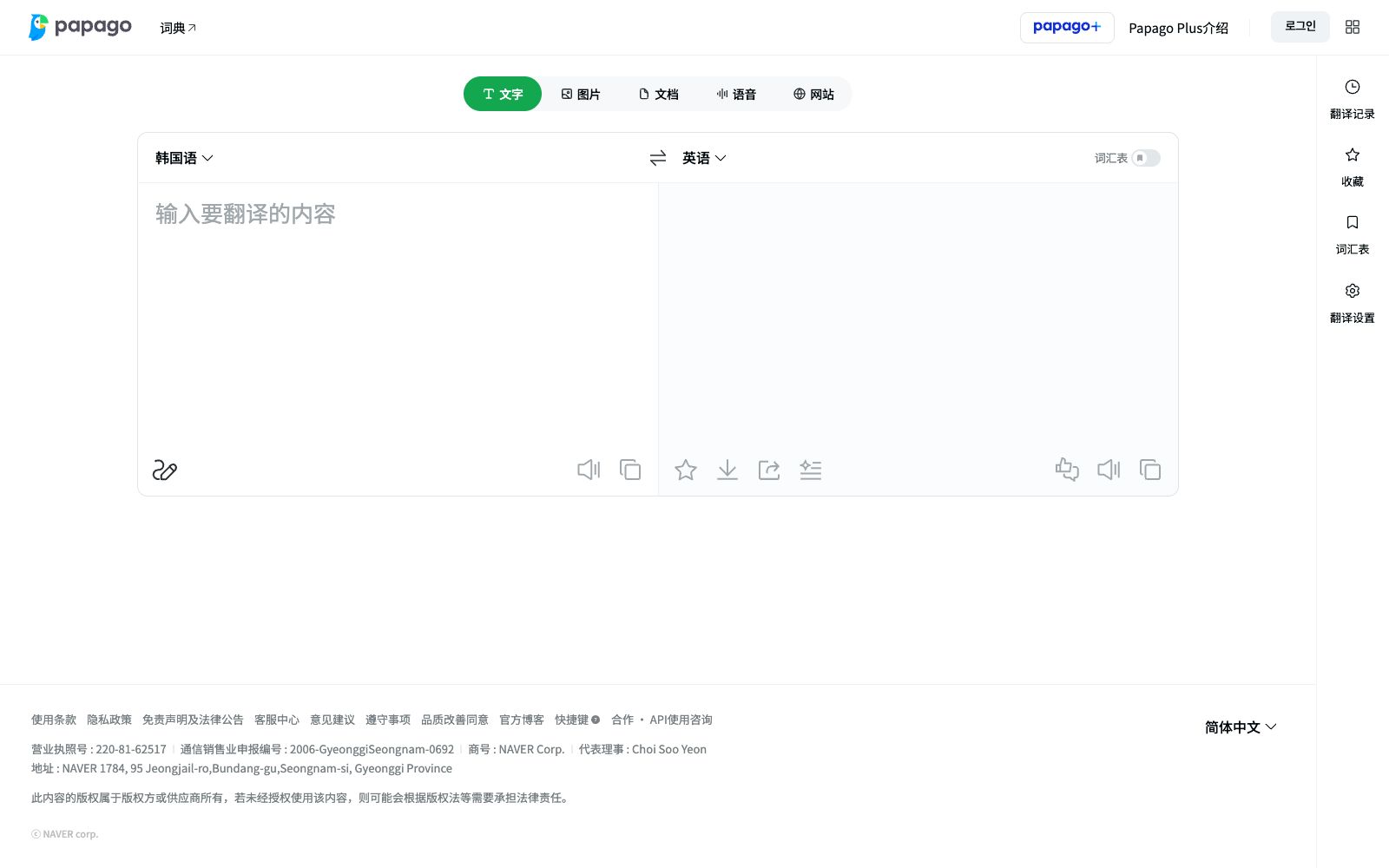Screen dimensions: 1389x868
Task: Play translated text audio speaker icon
Action: click(1109, 470)
